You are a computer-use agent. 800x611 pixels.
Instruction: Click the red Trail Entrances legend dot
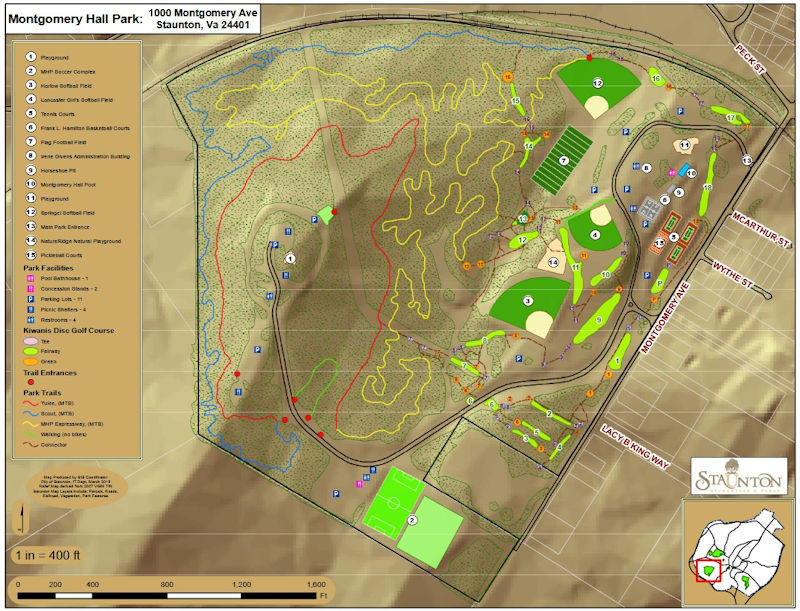coord(31,382)
